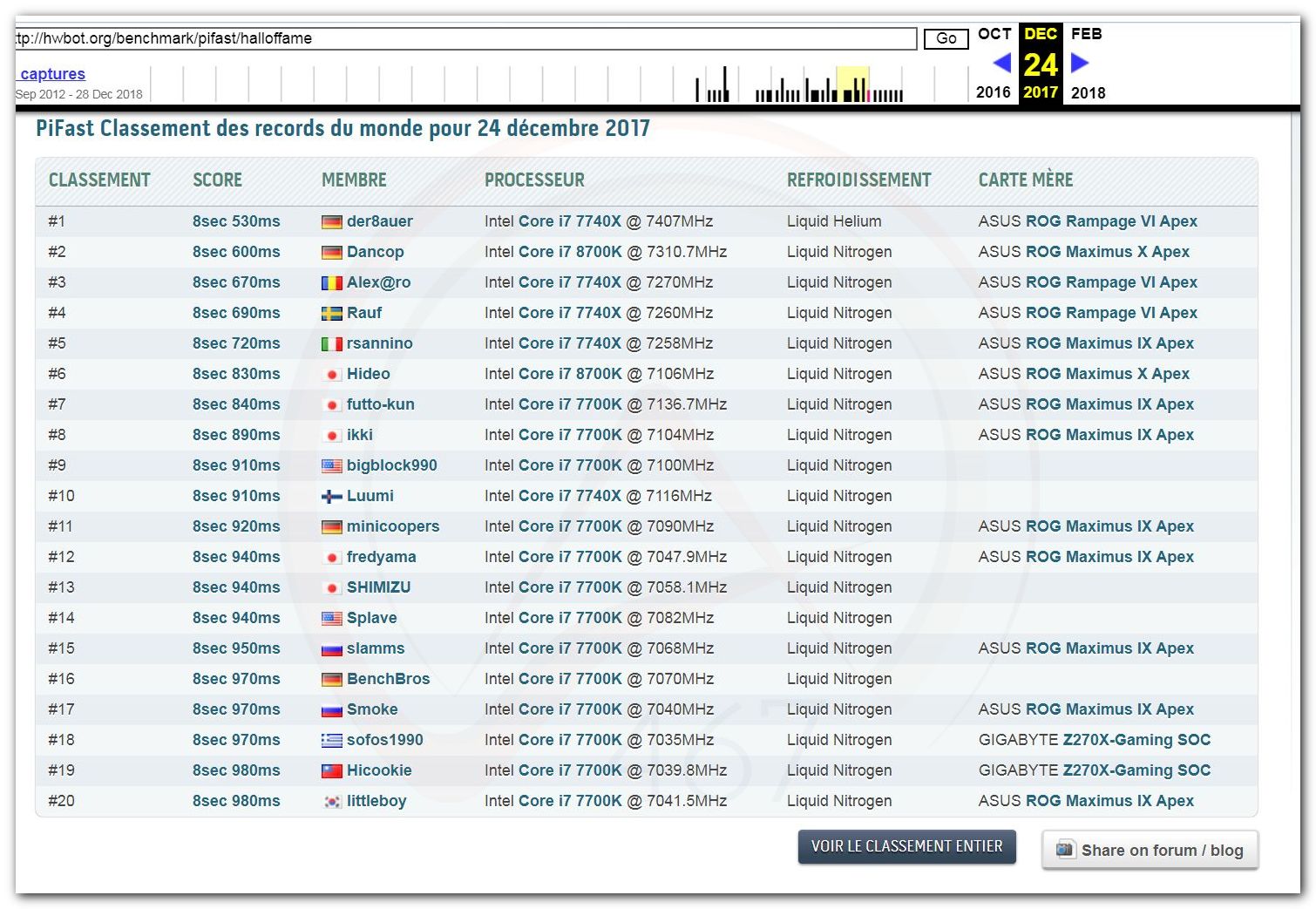Open Splave member profile link
Image resolution: width=1316 pixels, height=909 pixels.
(372, 618)
